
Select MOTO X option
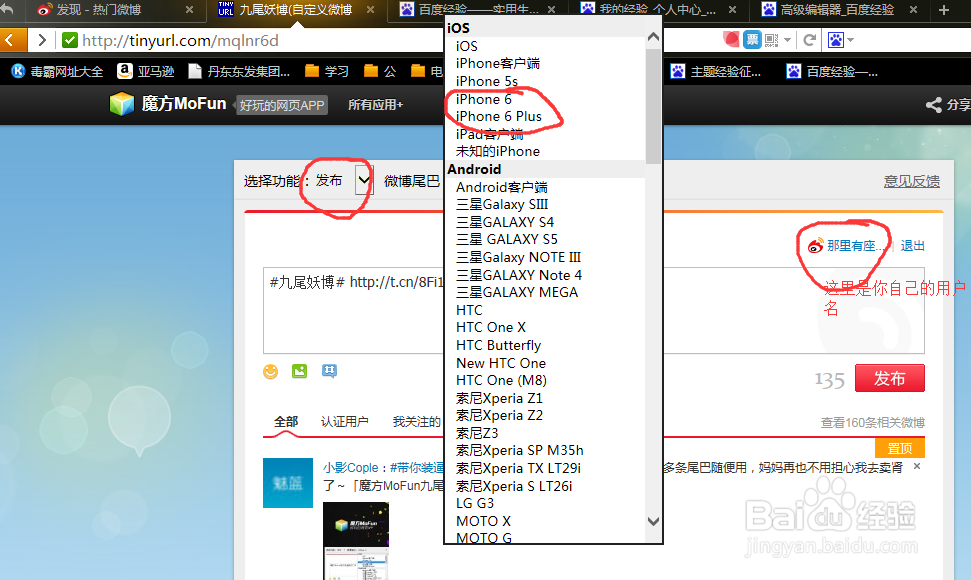tap(484, 521)
